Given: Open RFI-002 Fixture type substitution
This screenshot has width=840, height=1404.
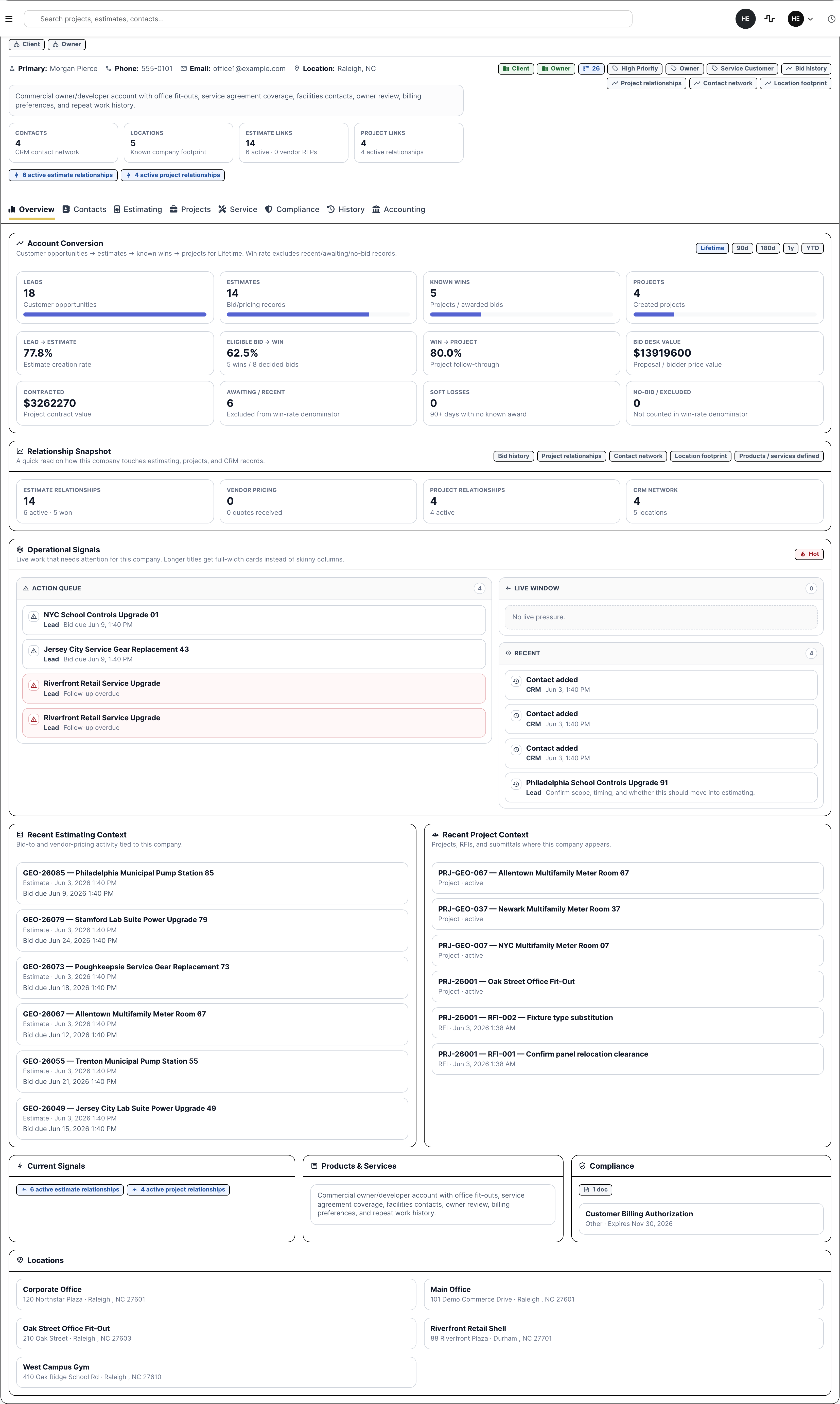Looking at the screenshot, I should coord(627,1023).
